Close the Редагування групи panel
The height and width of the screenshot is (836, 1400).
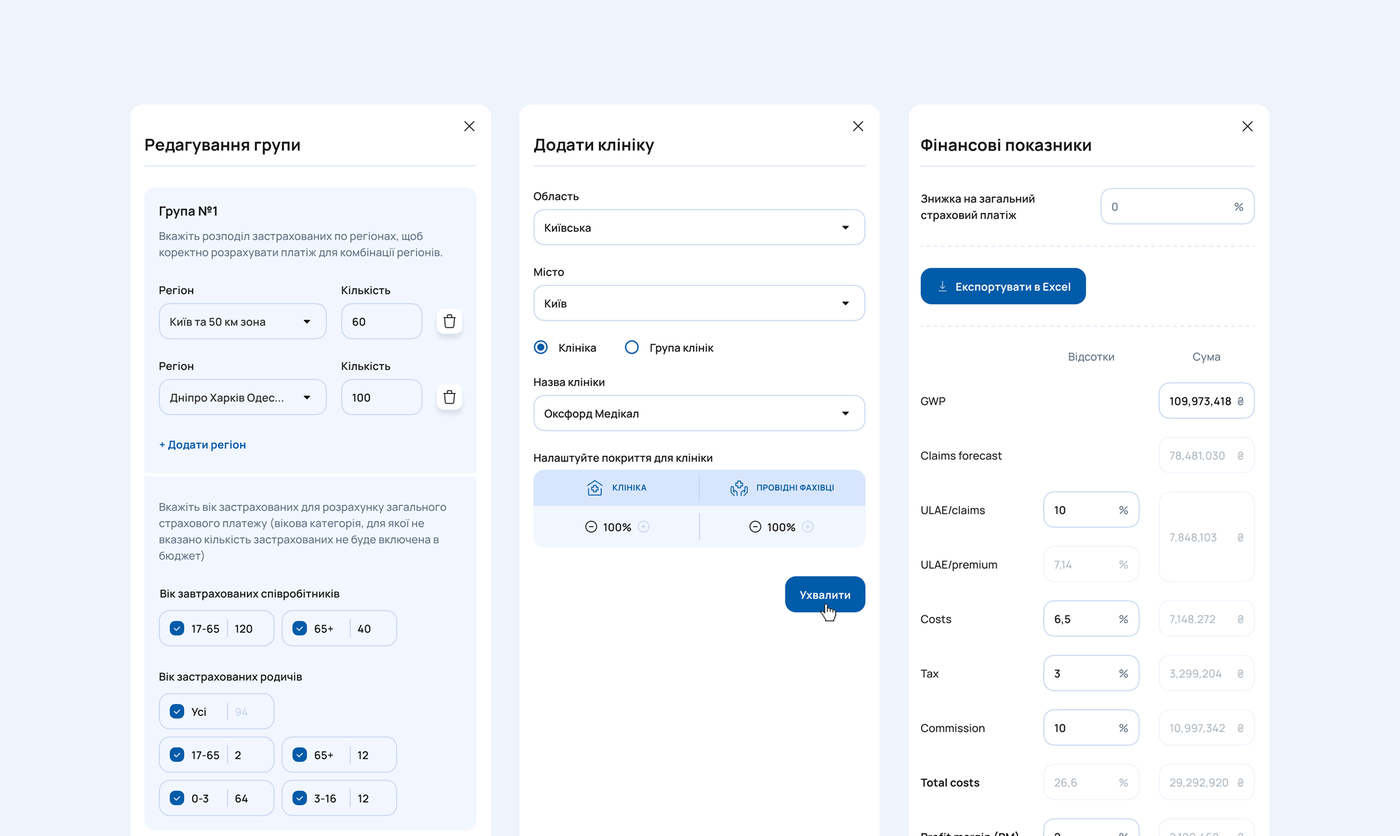(x=469, y=127)
